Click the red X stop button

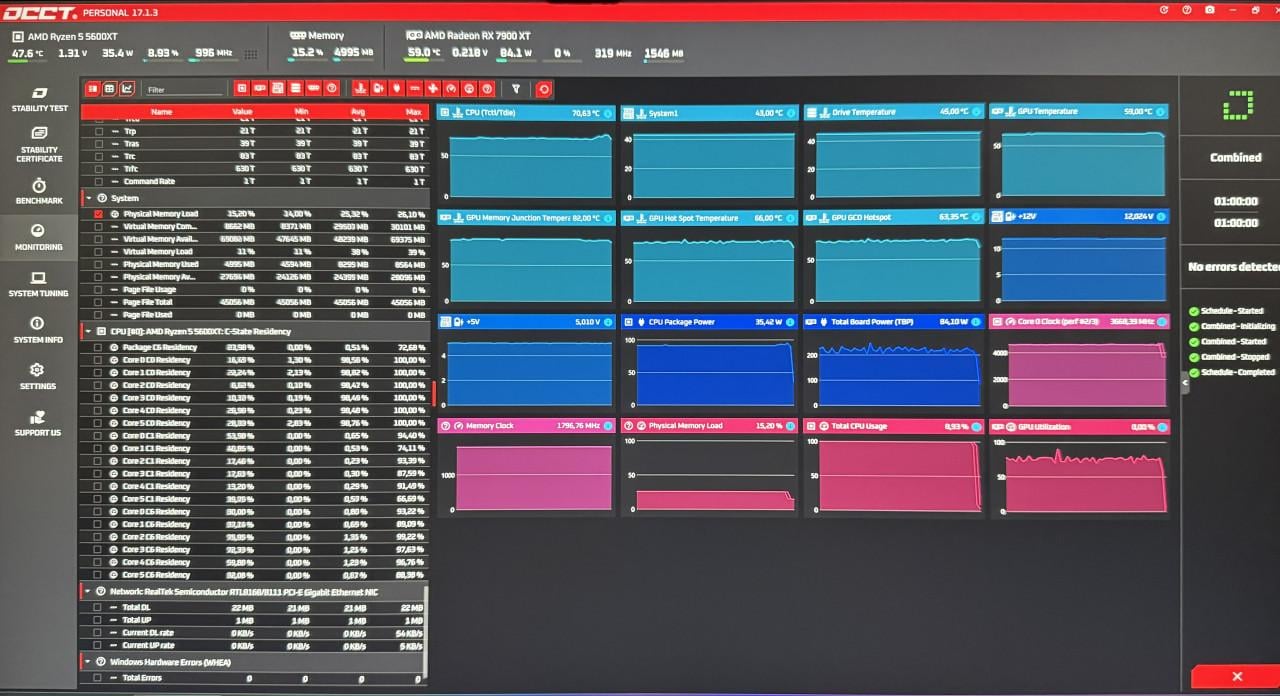pos(1236,677)
